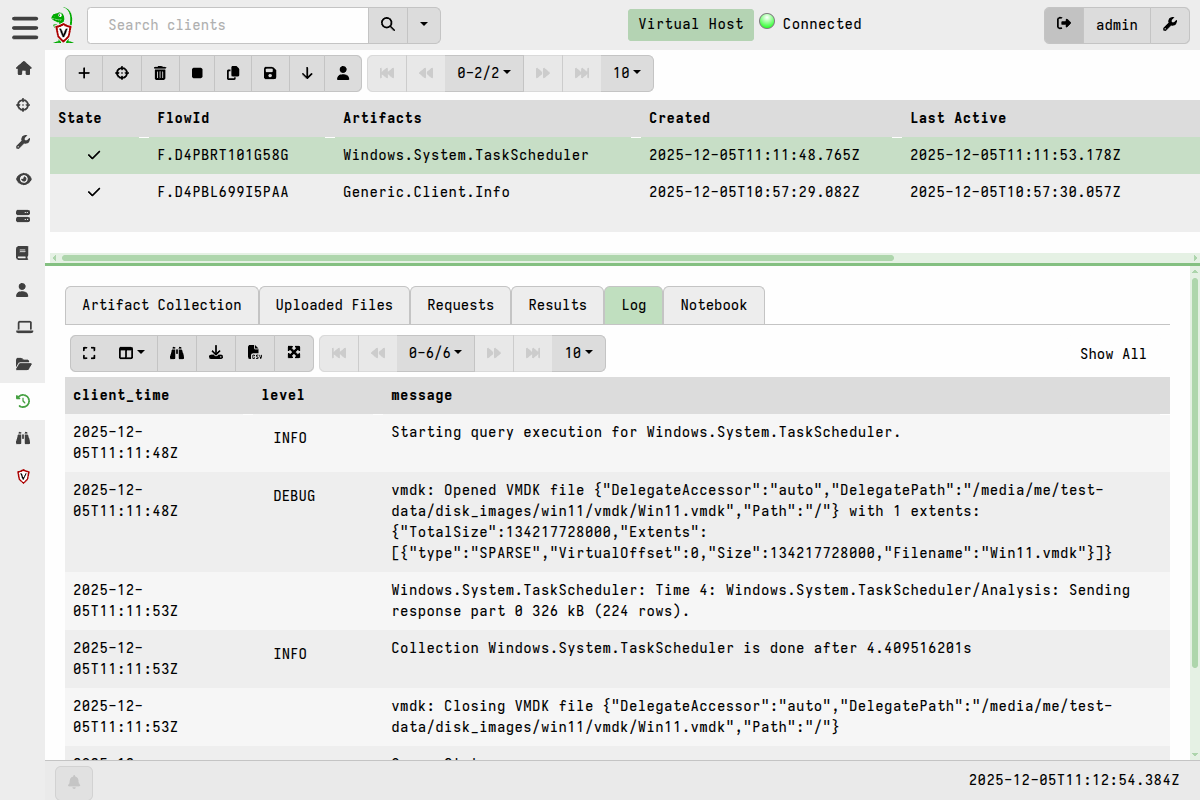Viewport: 1200px width, 800px height.
Task: Click the stop collection square icon
Action: [x=197, y=73]
